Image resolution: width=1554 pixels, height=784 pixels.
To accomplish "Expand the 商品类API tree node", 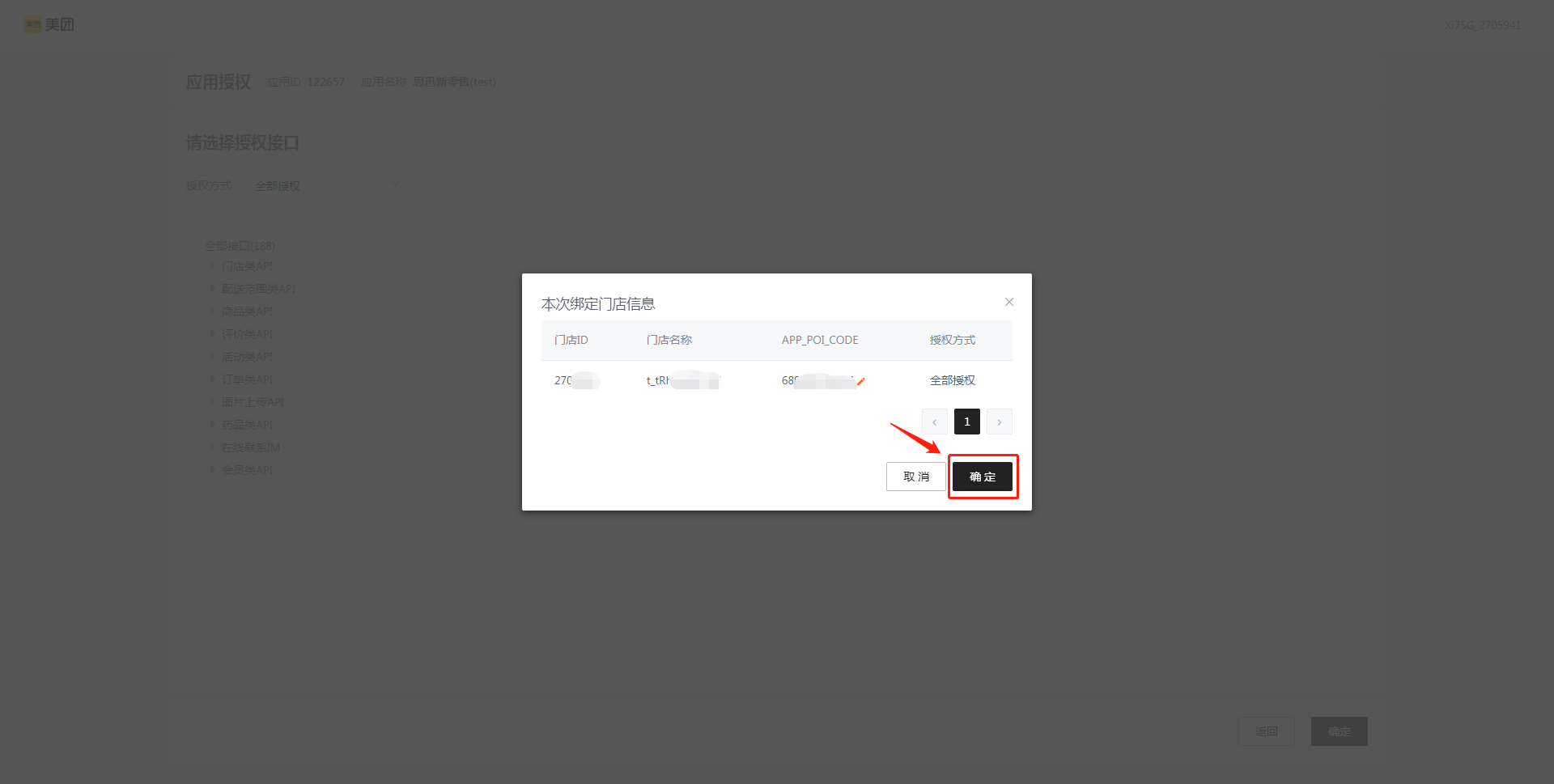I will pyautogui.click(x=213, y=311).
